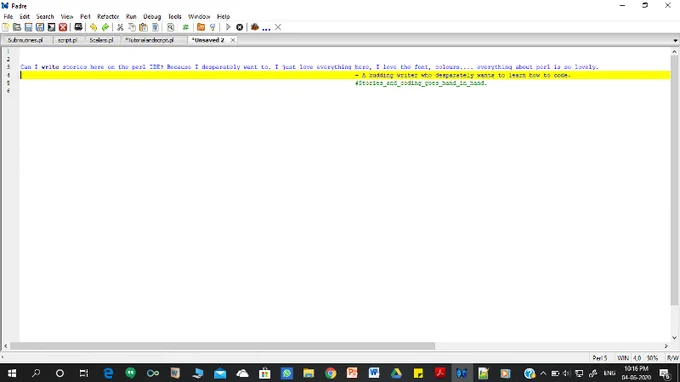Image resolution: width=680 pixels, height=382 pixels.
Task: Click the grey X toolbar icon
Action: tap(278, 27)
